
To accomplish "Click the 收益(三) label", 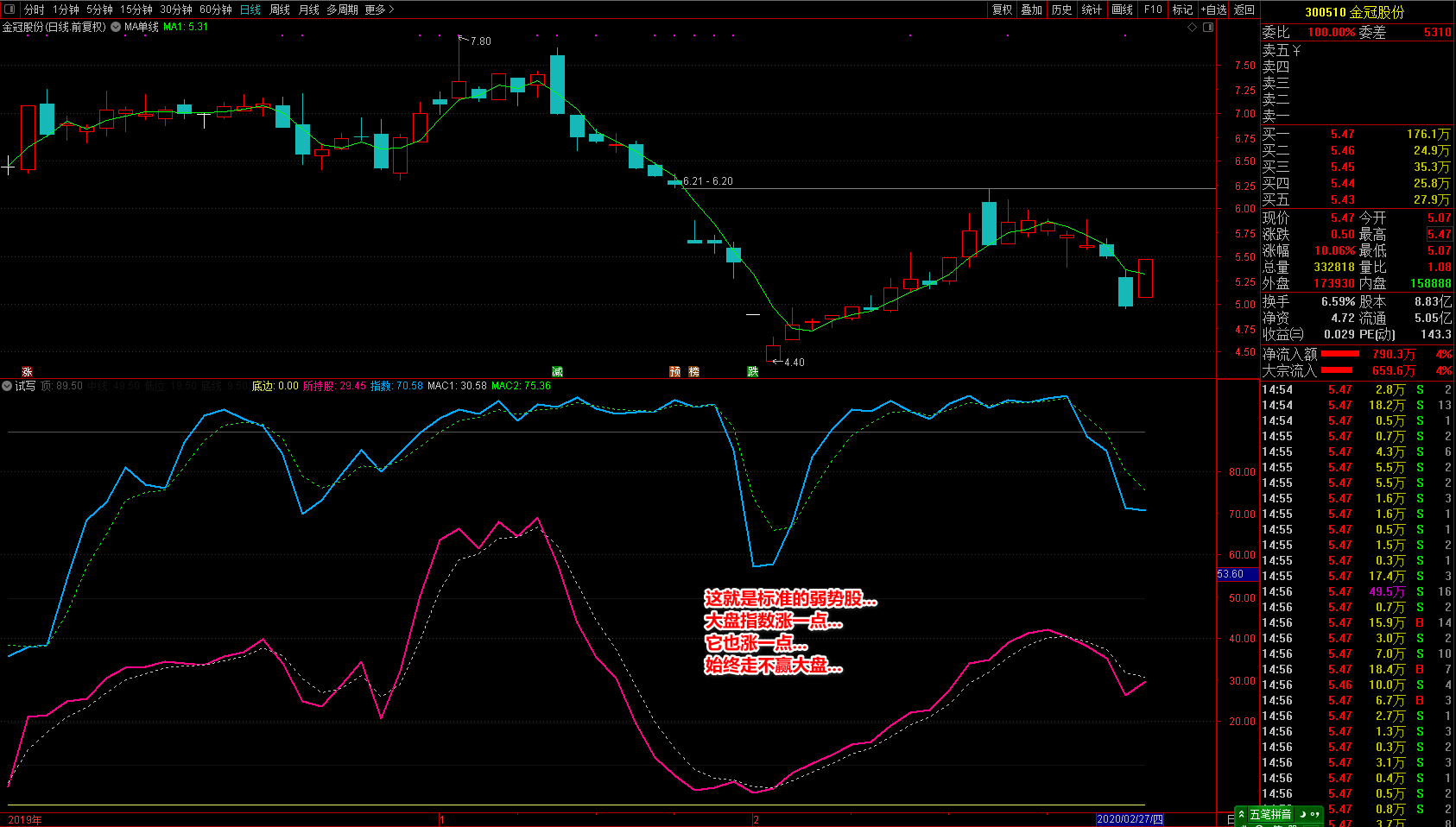I will pos(1282,334).
